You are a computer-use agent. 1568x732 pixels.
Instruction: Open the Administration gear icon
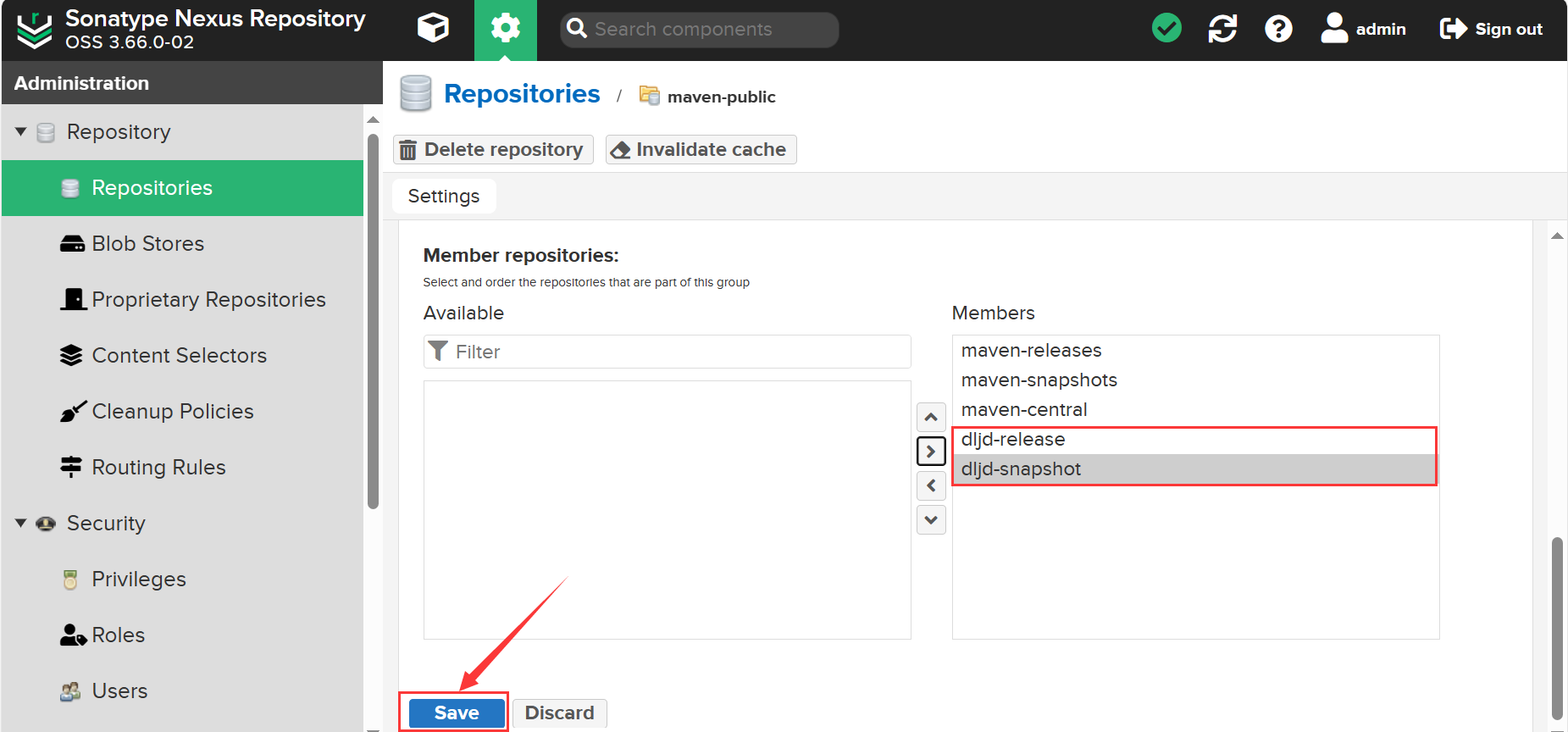(x=505, y=29)
